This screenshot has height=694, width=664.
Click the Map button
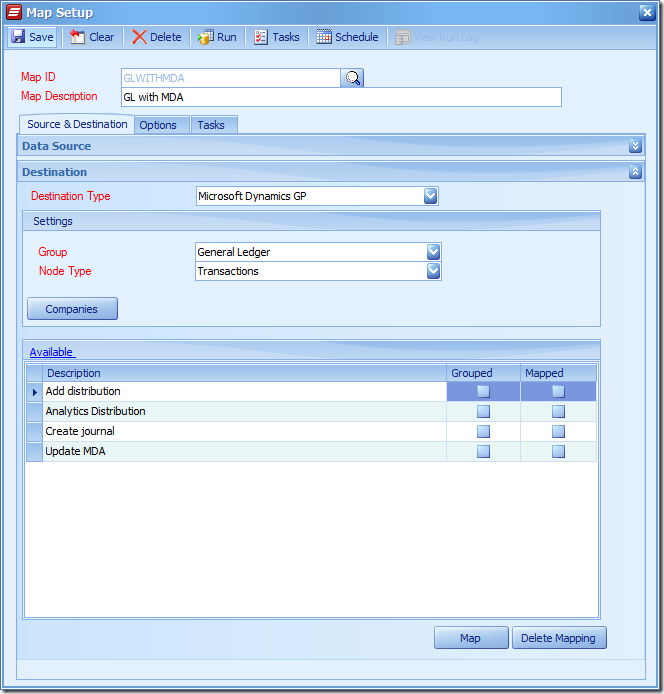pos(471,638)
